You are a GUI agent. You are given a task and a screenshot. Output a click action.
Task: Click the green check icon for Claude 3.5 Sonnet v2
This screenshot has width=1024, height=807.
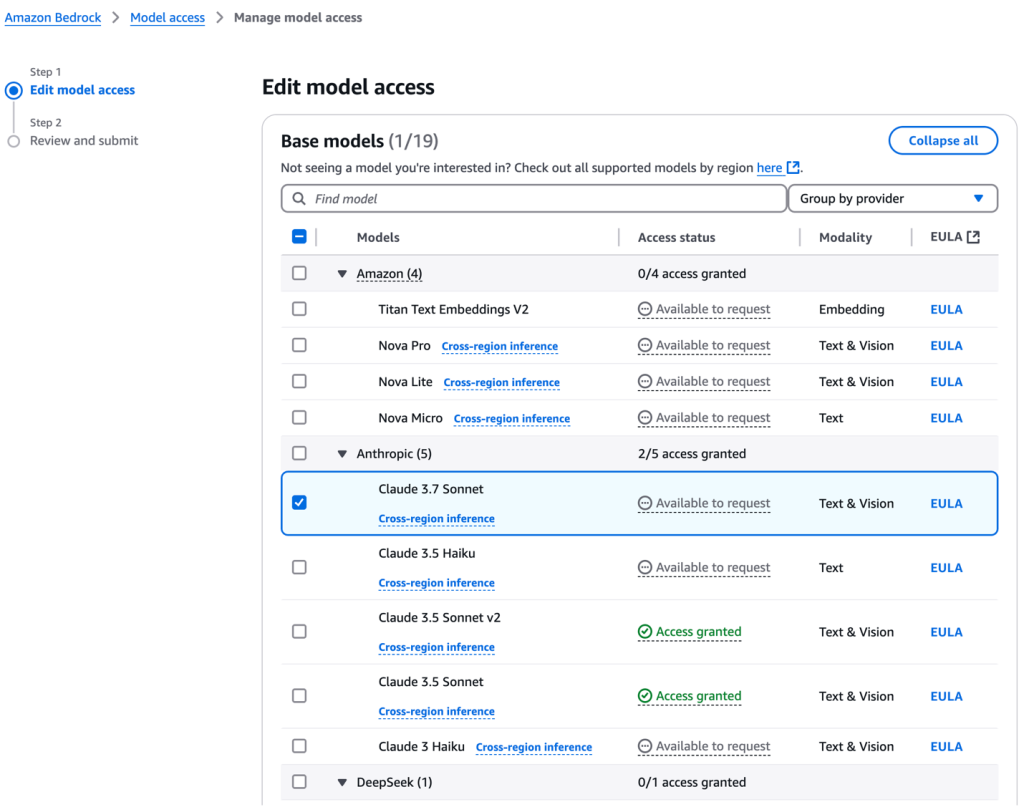645,631
